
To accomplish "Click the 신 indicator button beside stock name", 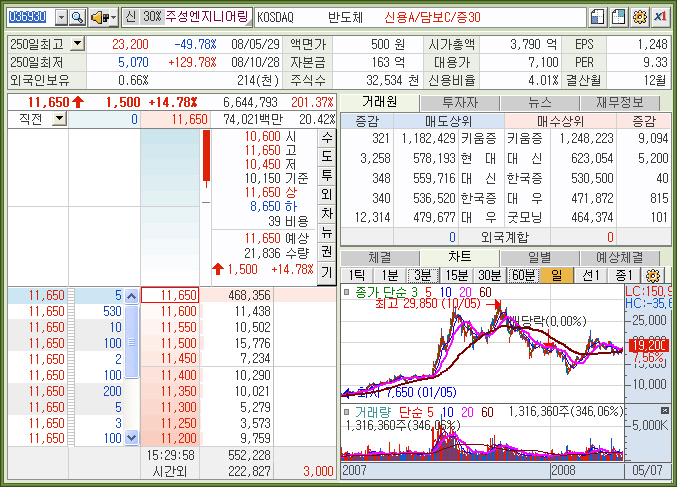I will pos(131,17).
